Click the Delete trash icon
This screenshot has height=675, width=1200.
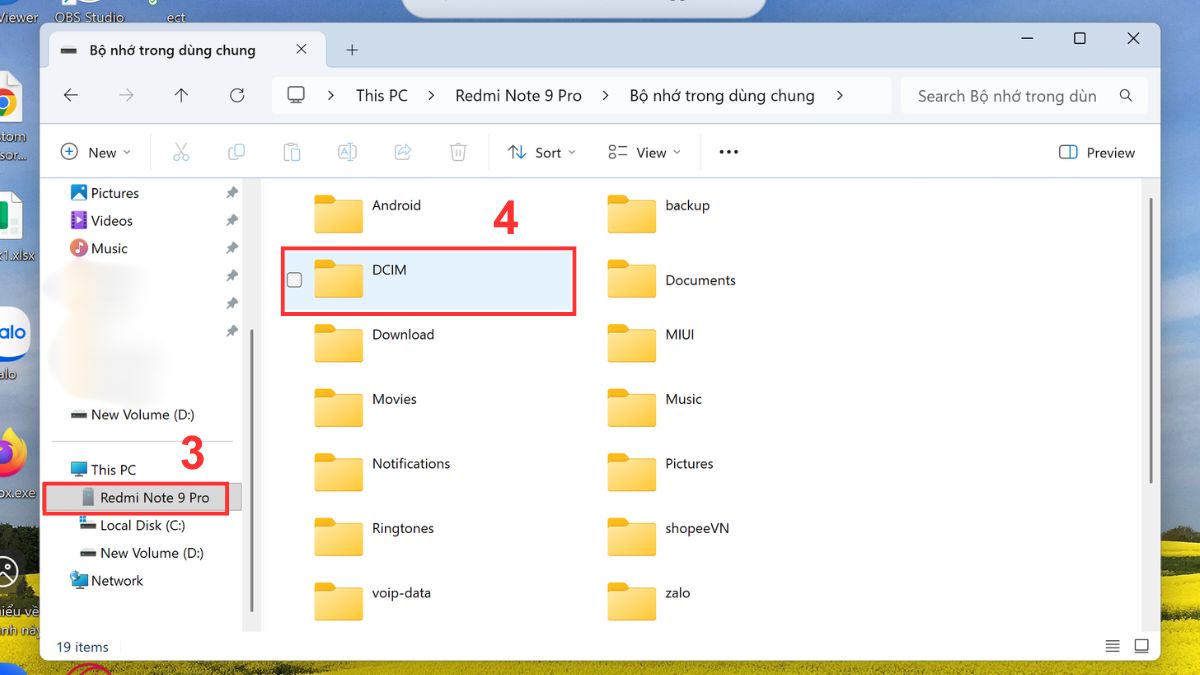click(458, 152)
